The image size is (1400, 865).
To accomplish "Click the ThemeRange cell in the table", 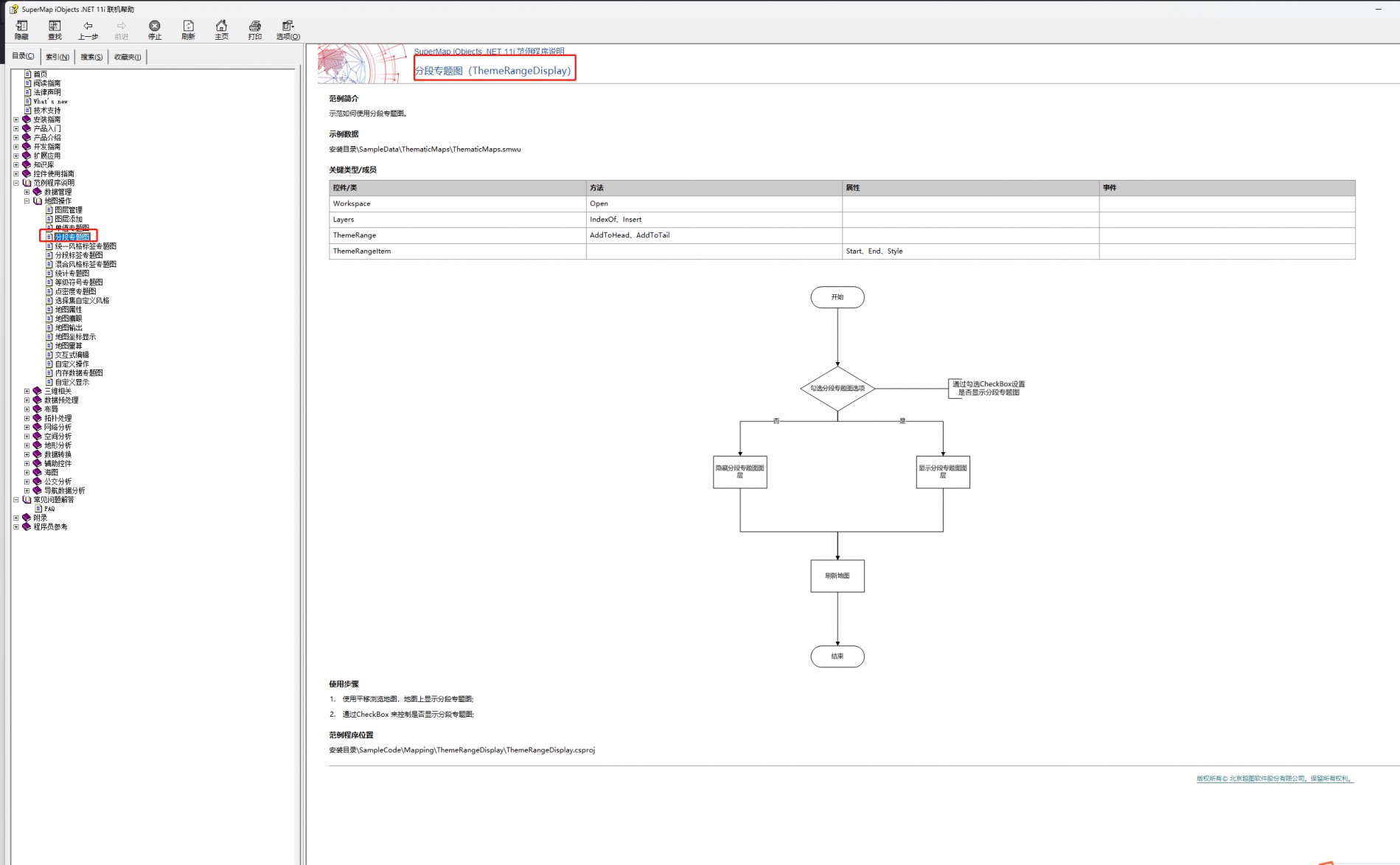I will tap(457, 235).
